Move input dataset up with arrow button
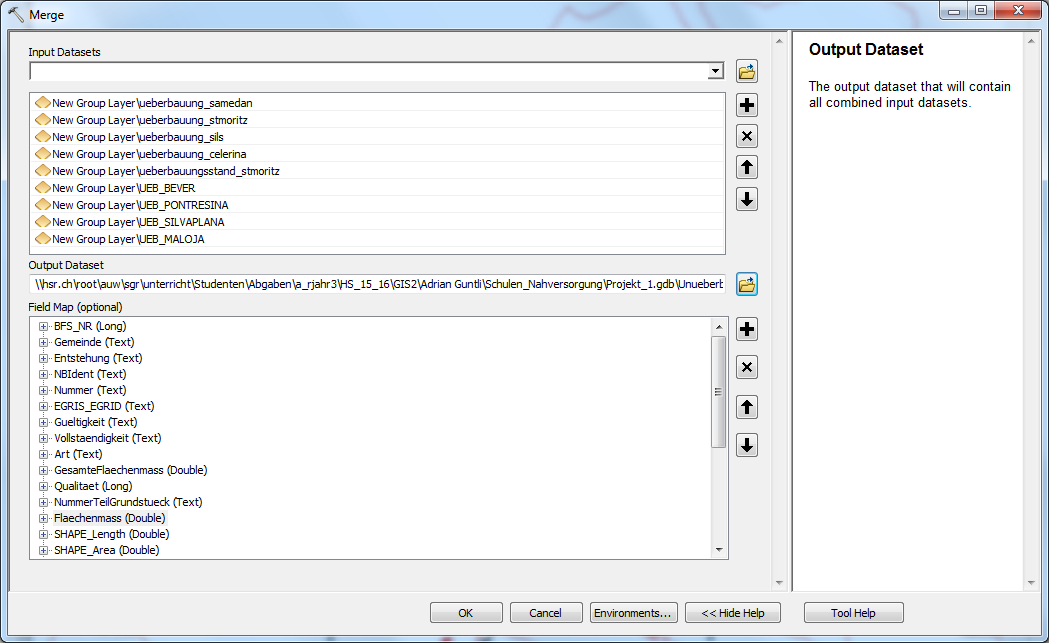The height and width of the screenshot is (643, 1049). (746, 167)
